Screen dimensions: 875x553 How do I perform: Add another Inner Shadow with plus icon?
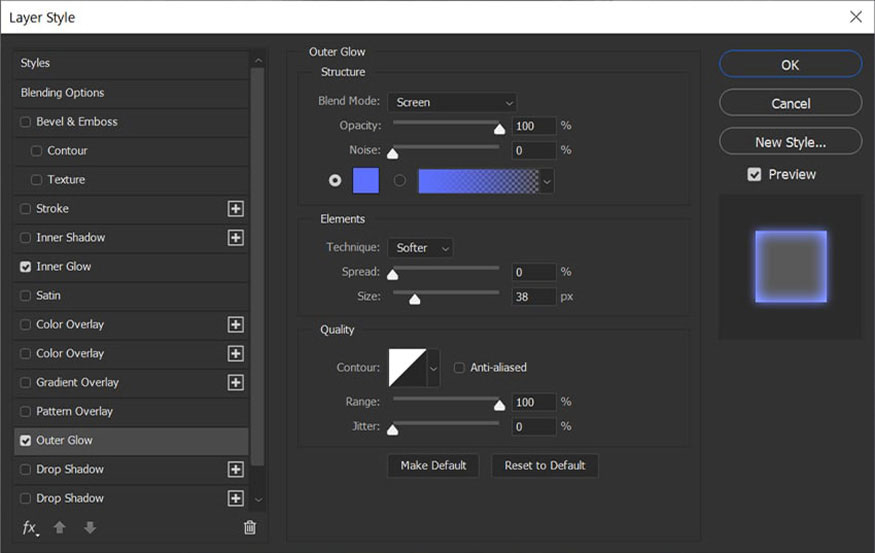coord(235,238)
